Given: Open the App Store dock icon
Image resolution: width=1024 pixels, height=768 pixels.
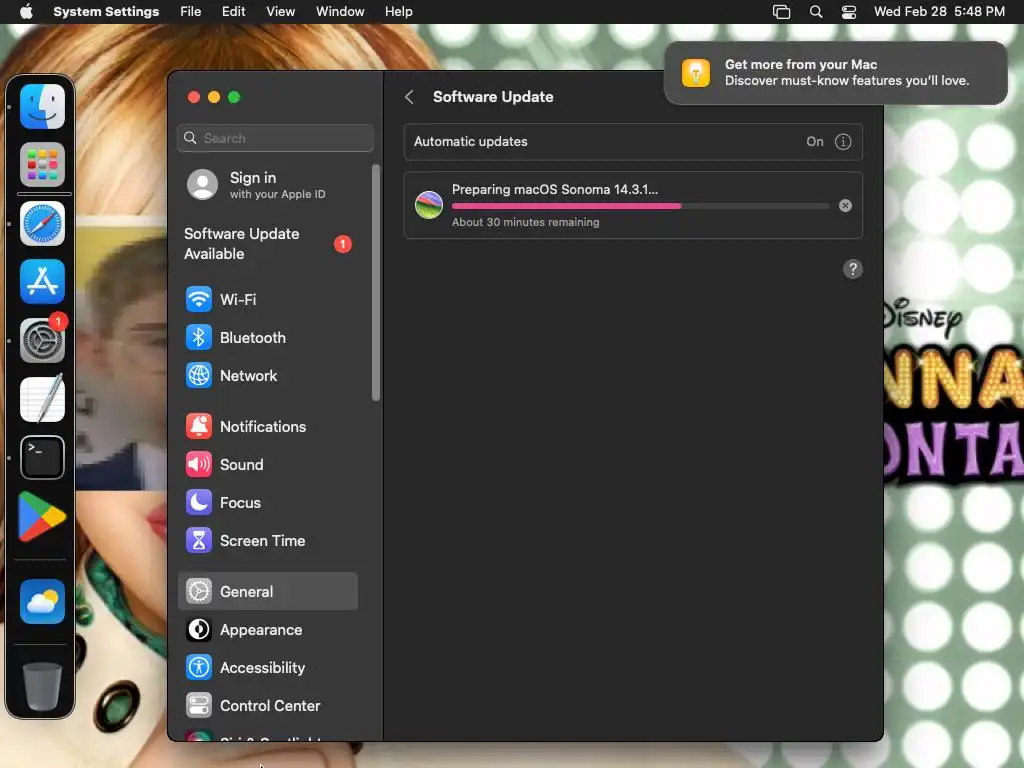Looking at the screenshot, I should (42, 281).
